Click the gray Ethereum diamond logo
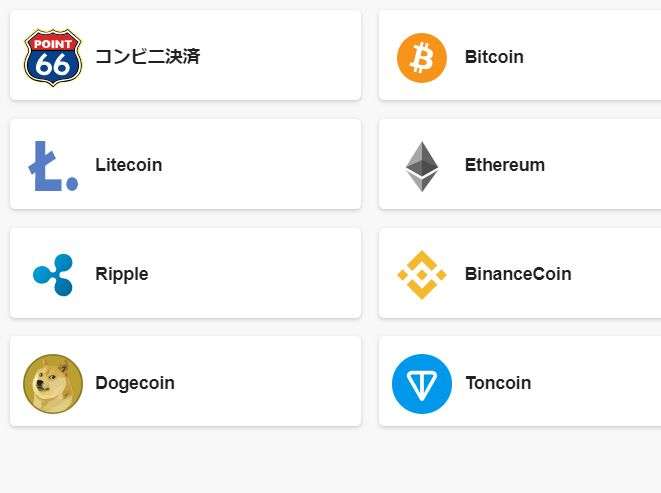661x493 pixels. coord(422,166)
